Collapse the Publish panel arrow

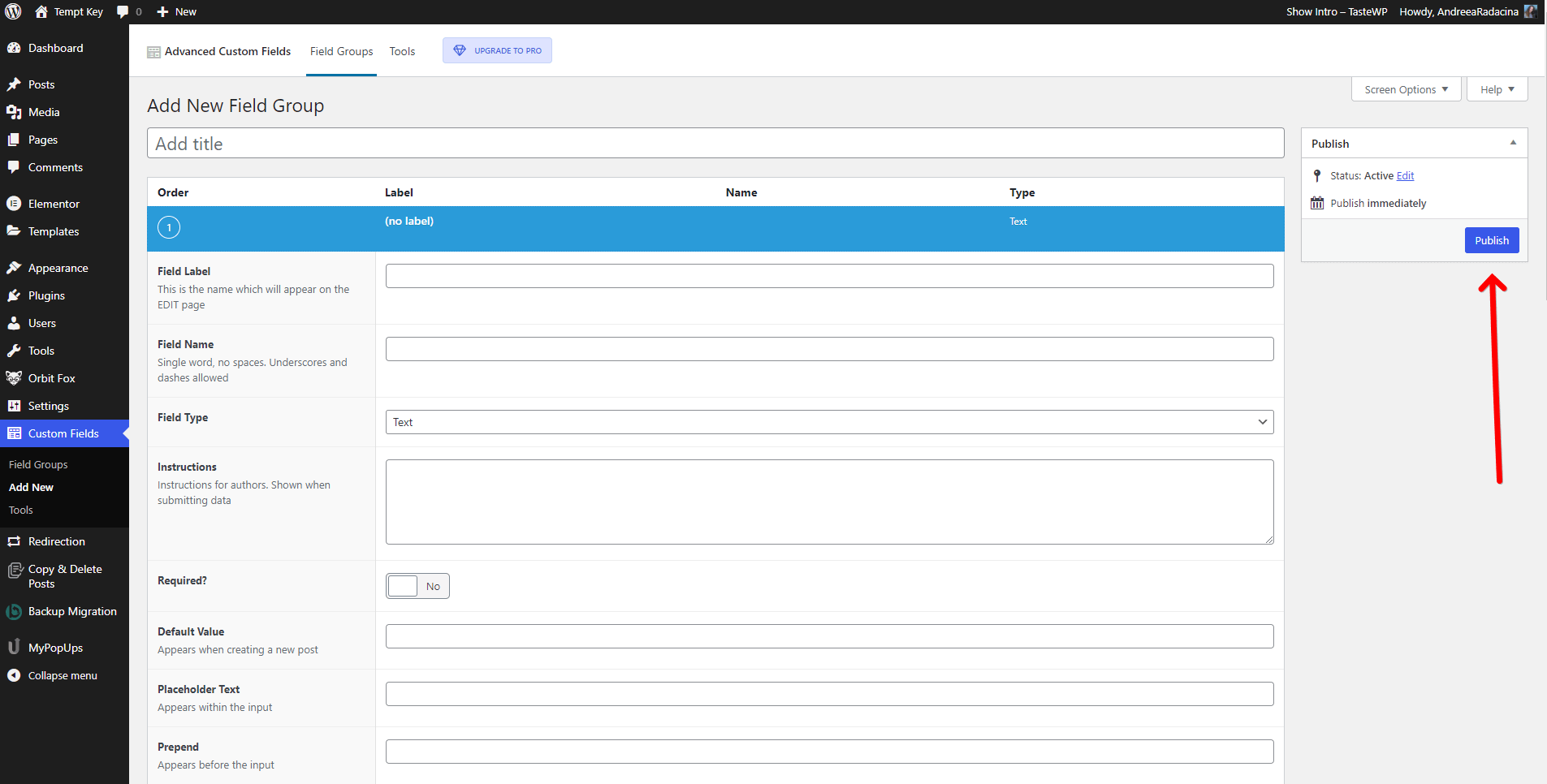[1513, 143]
